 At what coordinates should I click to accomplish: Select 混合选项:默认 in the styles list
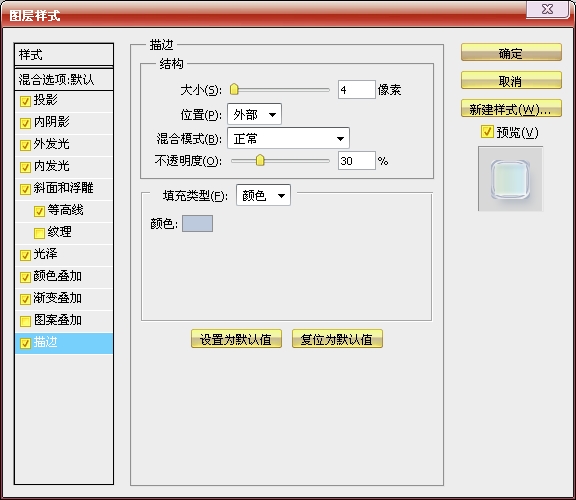point(64,79)
